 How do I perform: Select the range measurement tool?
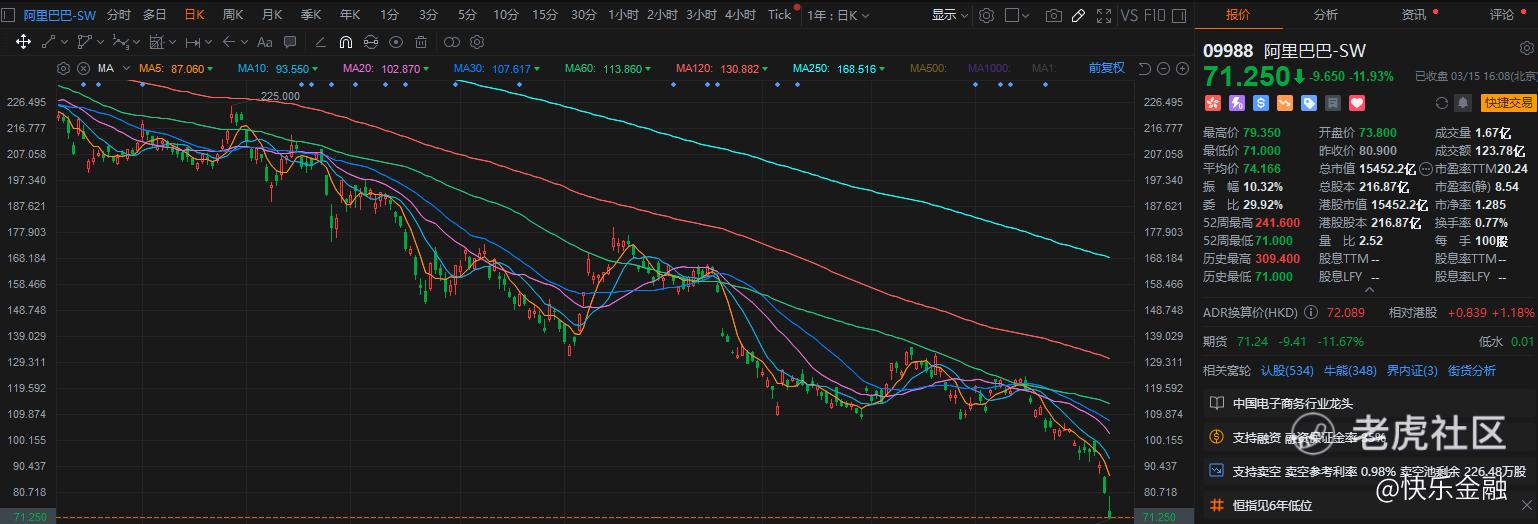[x=193, y=42]
